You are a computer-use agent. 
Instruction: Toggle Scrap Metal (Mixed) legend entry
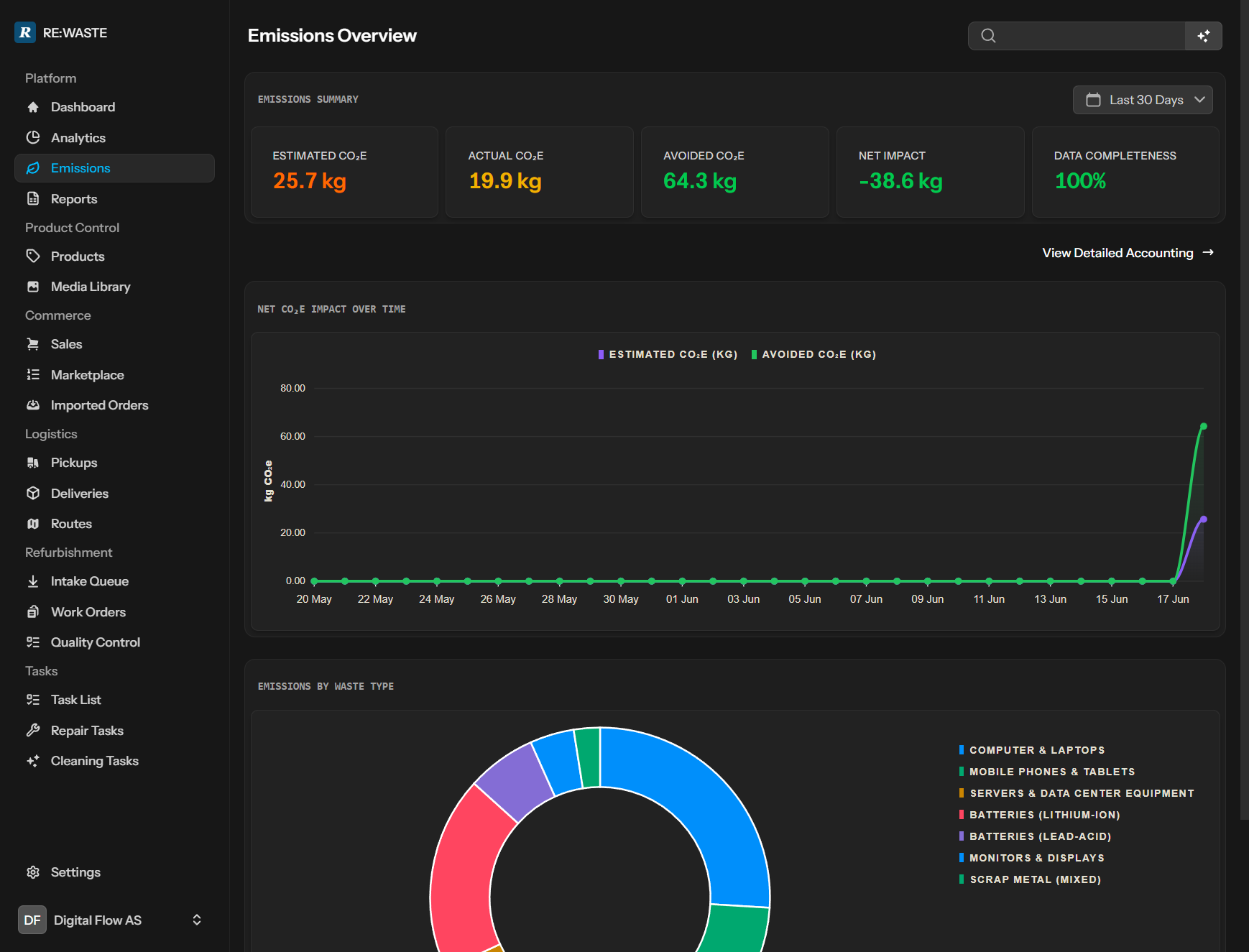(x=1031, y=879)
